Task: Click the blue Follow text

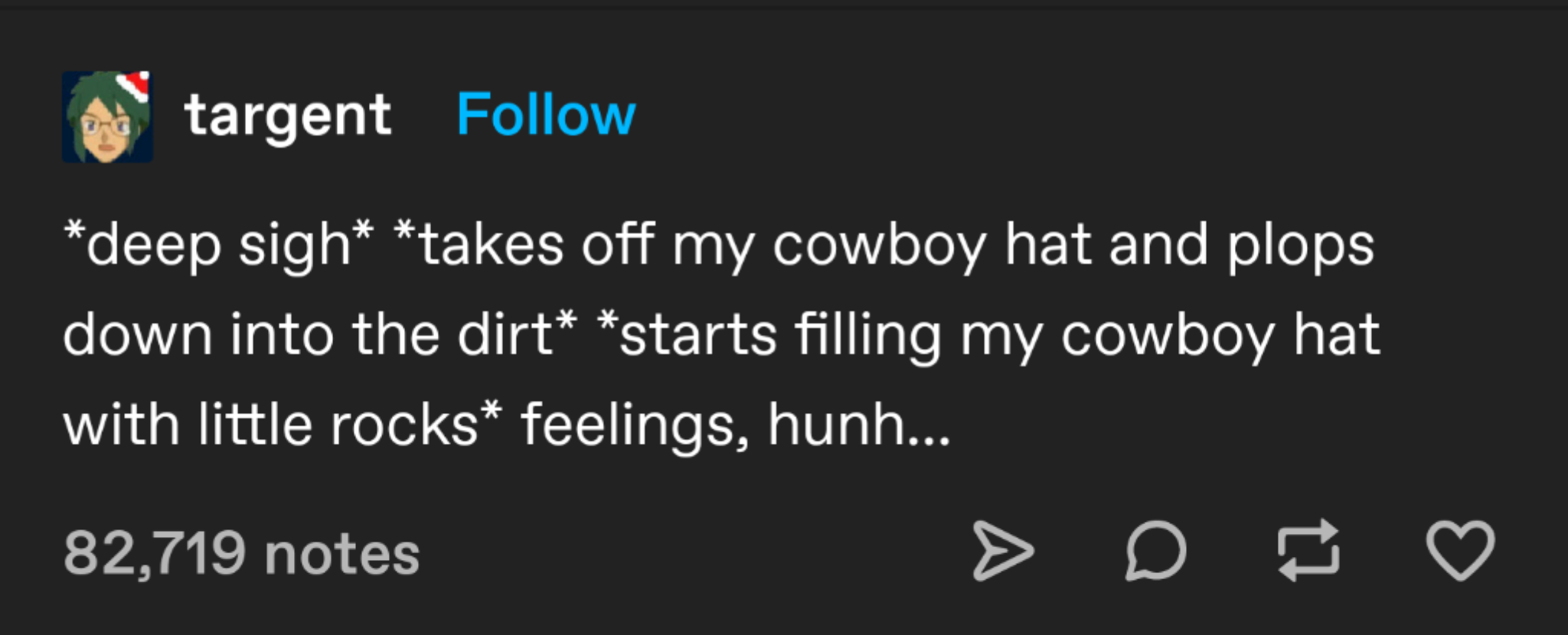Action: pyautogui.click(x=546, y=115)
